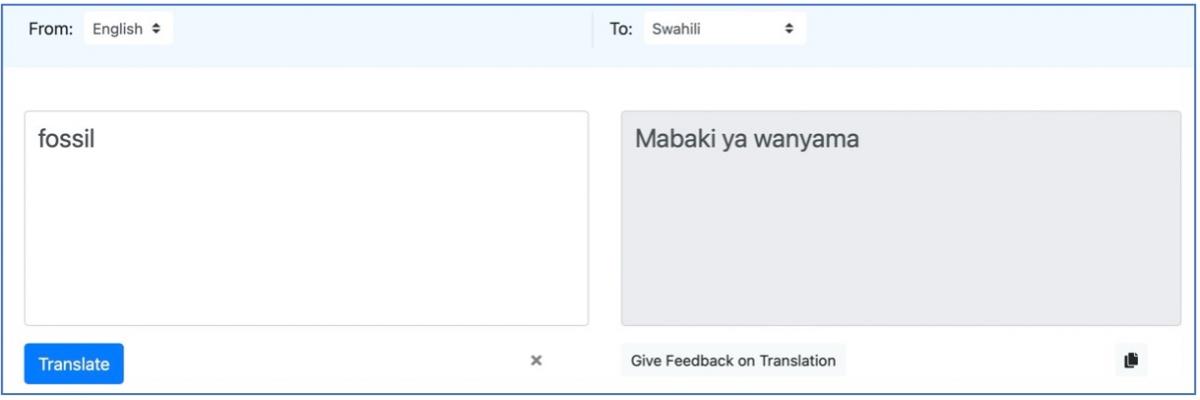Click inside the gray translation output box
This screenshot has width=1200, height=400.
click(901, 218)
